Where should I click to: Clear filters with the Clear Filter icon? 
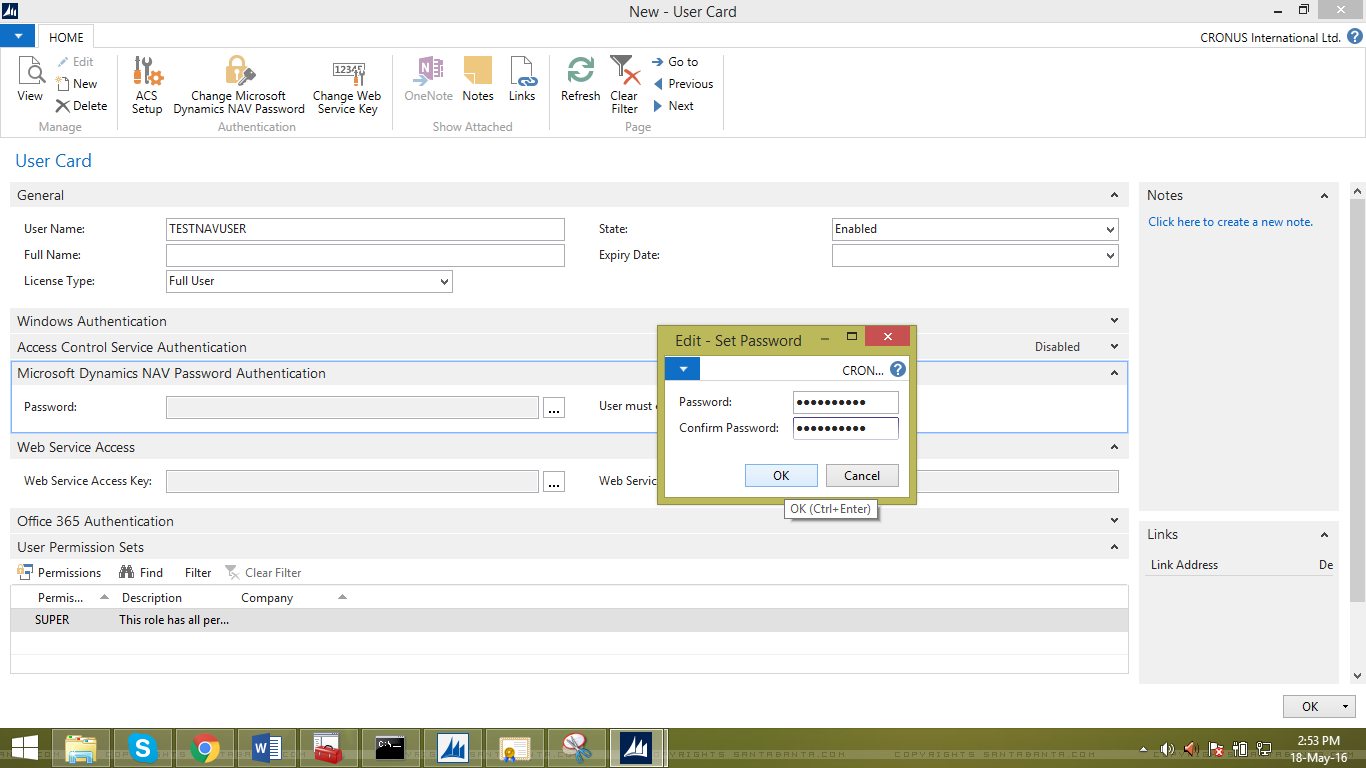tap(624, 85)
